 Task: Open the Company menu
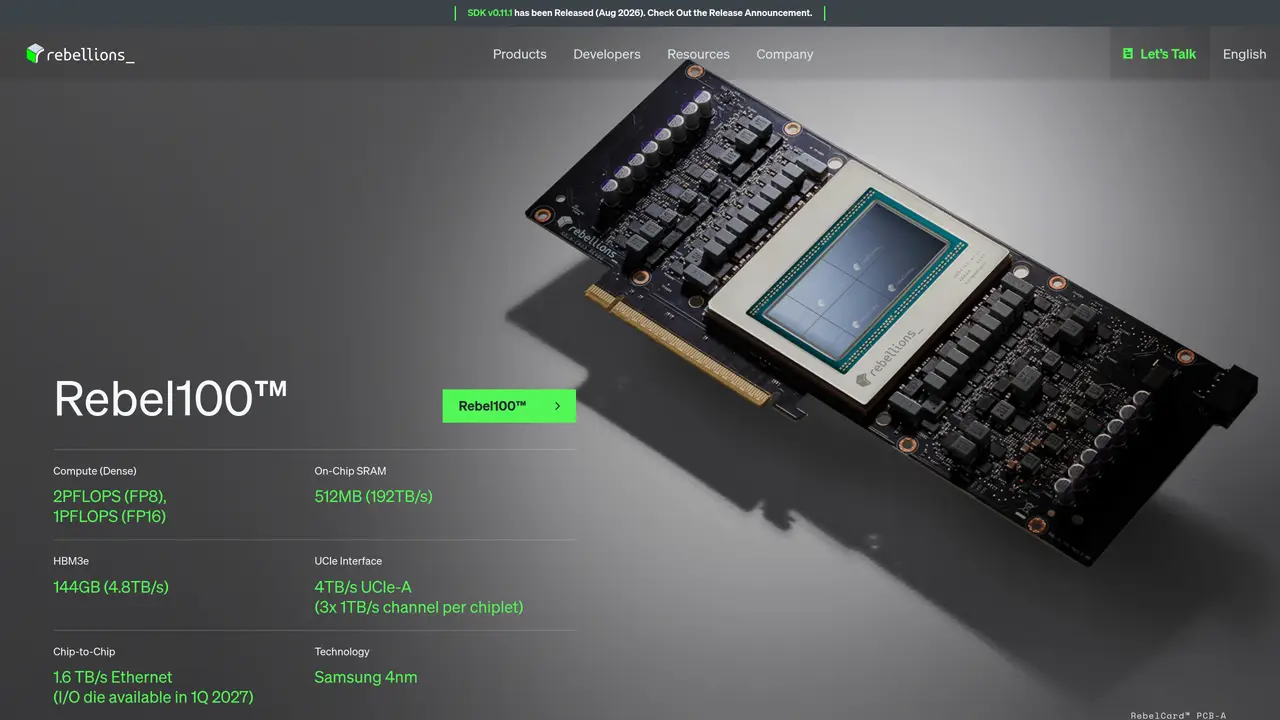785,54
